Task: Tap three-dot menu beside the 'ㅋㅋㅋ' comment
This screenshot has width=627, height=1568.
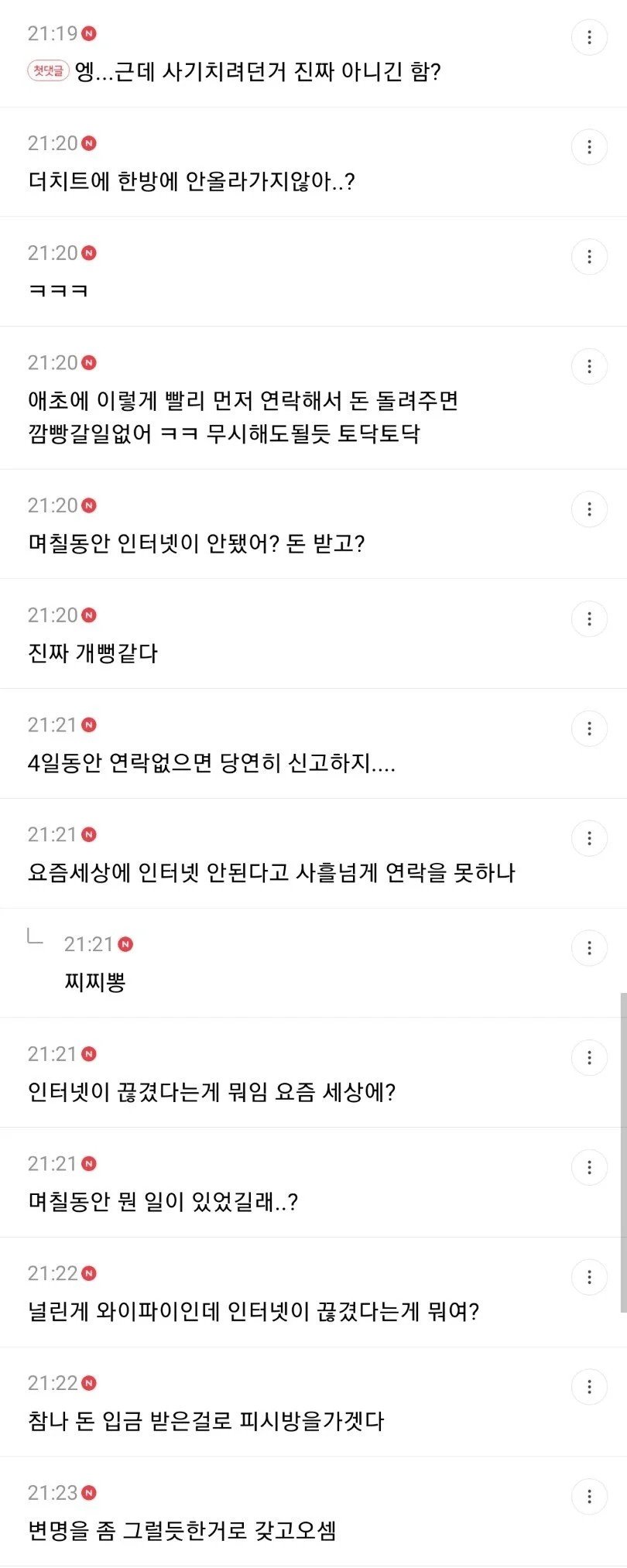Action: click(589, 257)
